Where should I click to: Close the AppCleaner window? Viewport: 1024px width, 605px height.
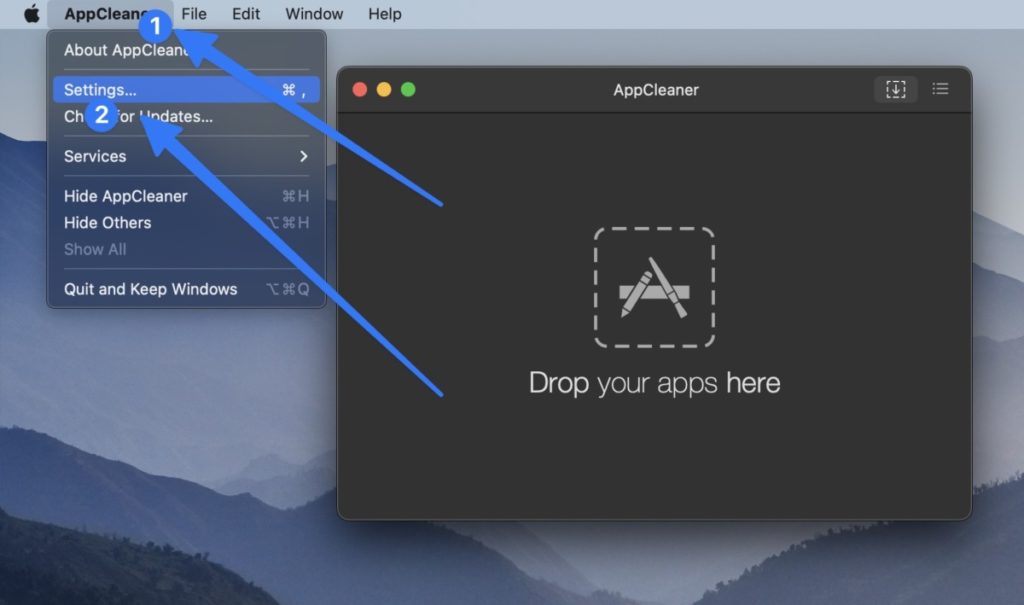(x=360, y=90)
